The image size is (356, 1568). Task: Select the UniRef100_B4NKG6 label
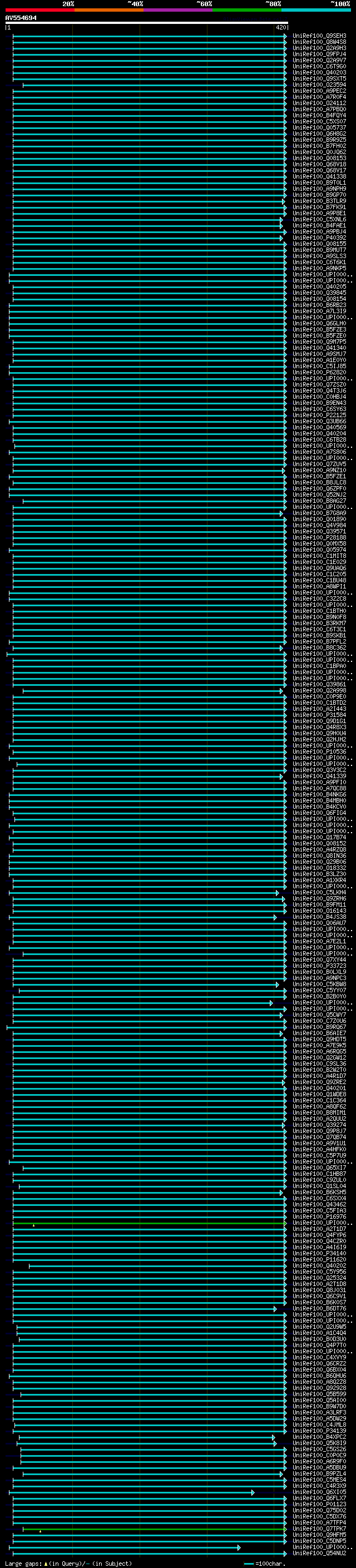pos(319,794)
